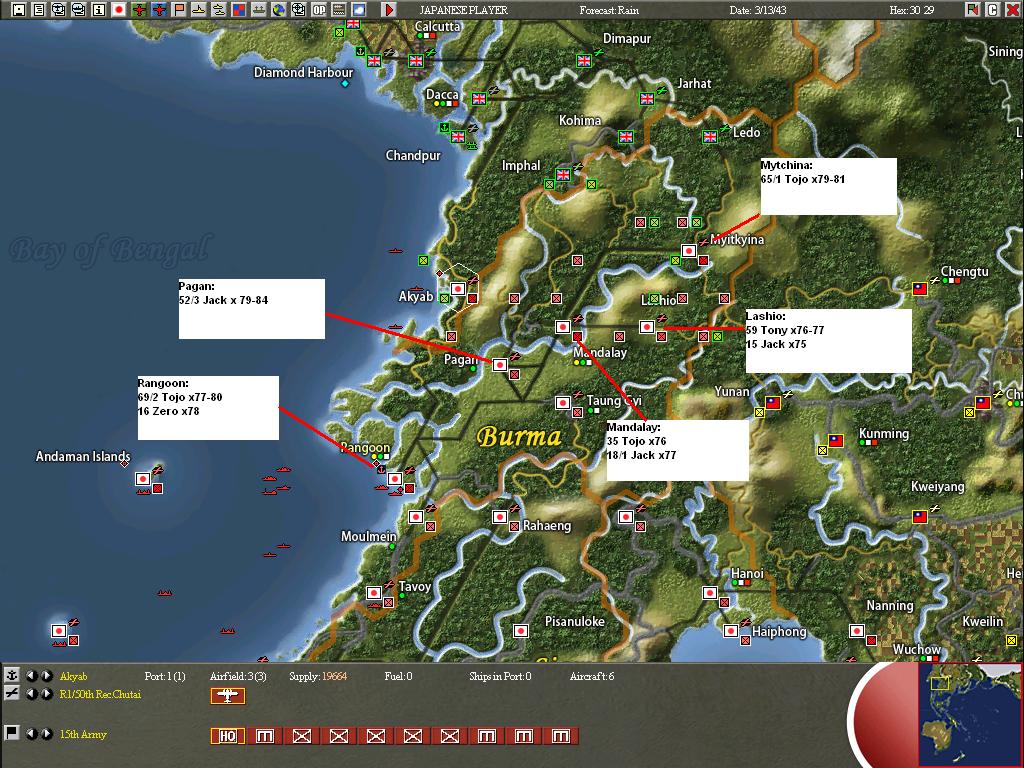1024x768 pixels.
Task: Click the red end-turn play arrow
Action: click(389, 9)
